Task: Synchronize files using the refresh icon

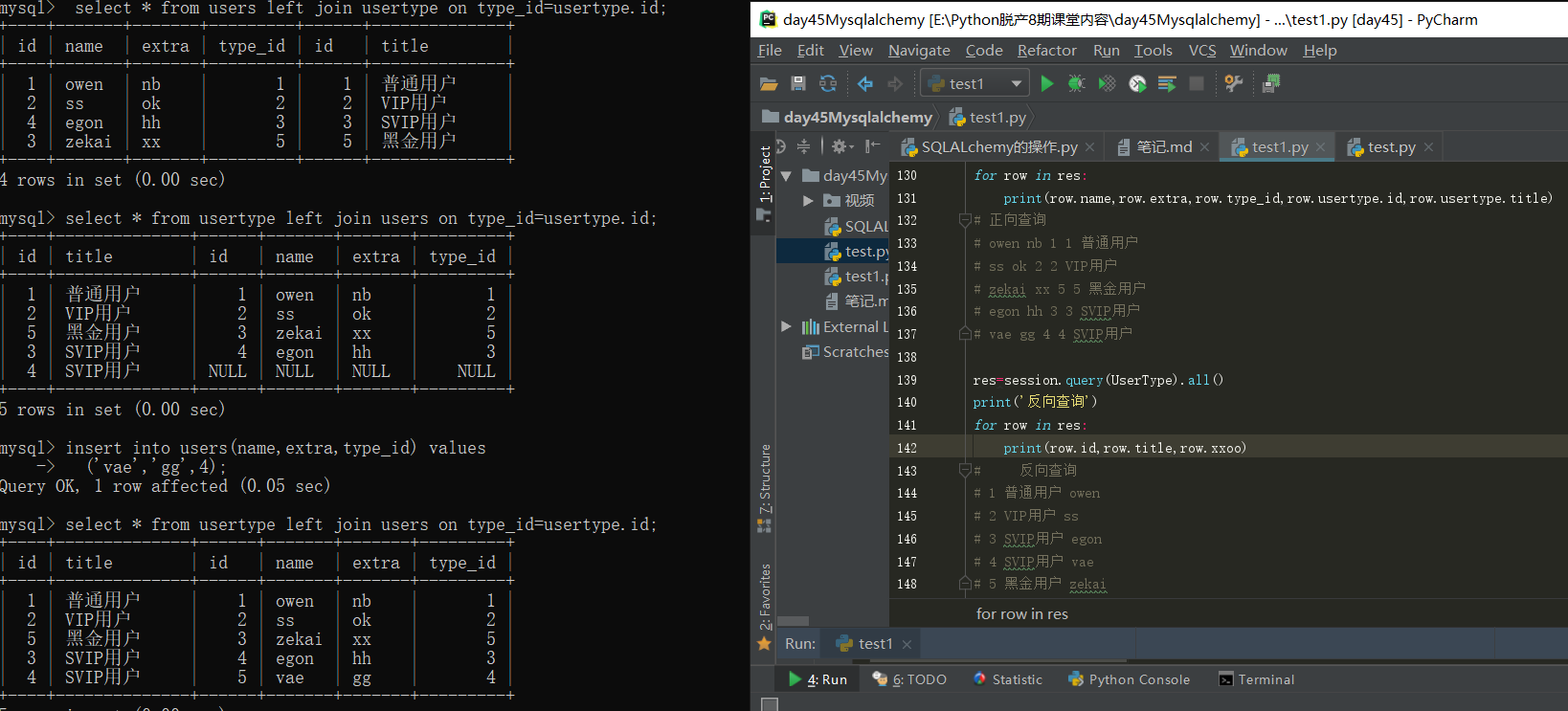Action: [x=828, y=84]
